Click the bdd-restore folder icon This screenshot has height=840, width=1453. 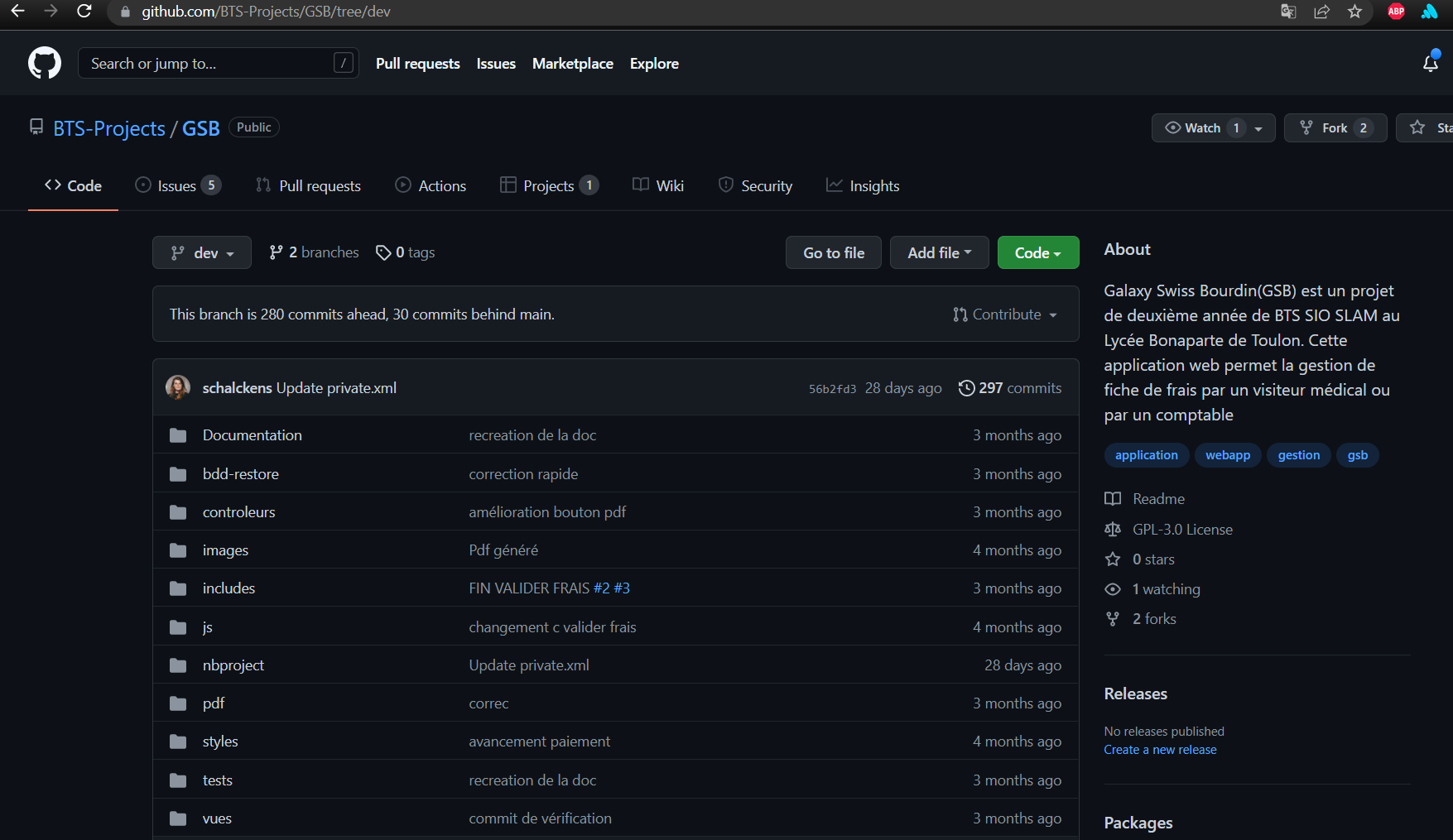point(178,474)
